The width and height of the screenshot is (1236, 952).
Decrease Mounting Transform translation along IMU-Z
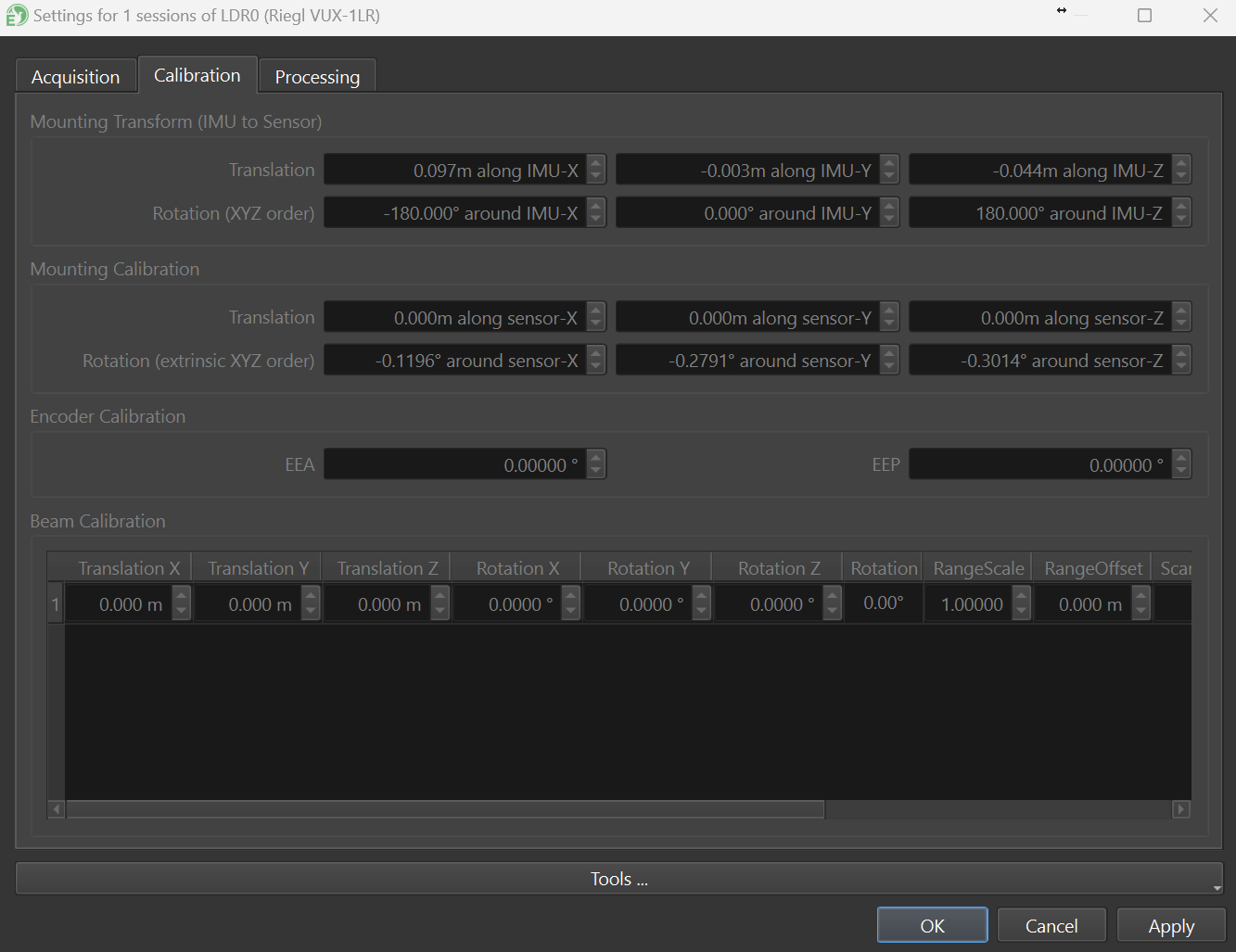tap(1181, 177)
